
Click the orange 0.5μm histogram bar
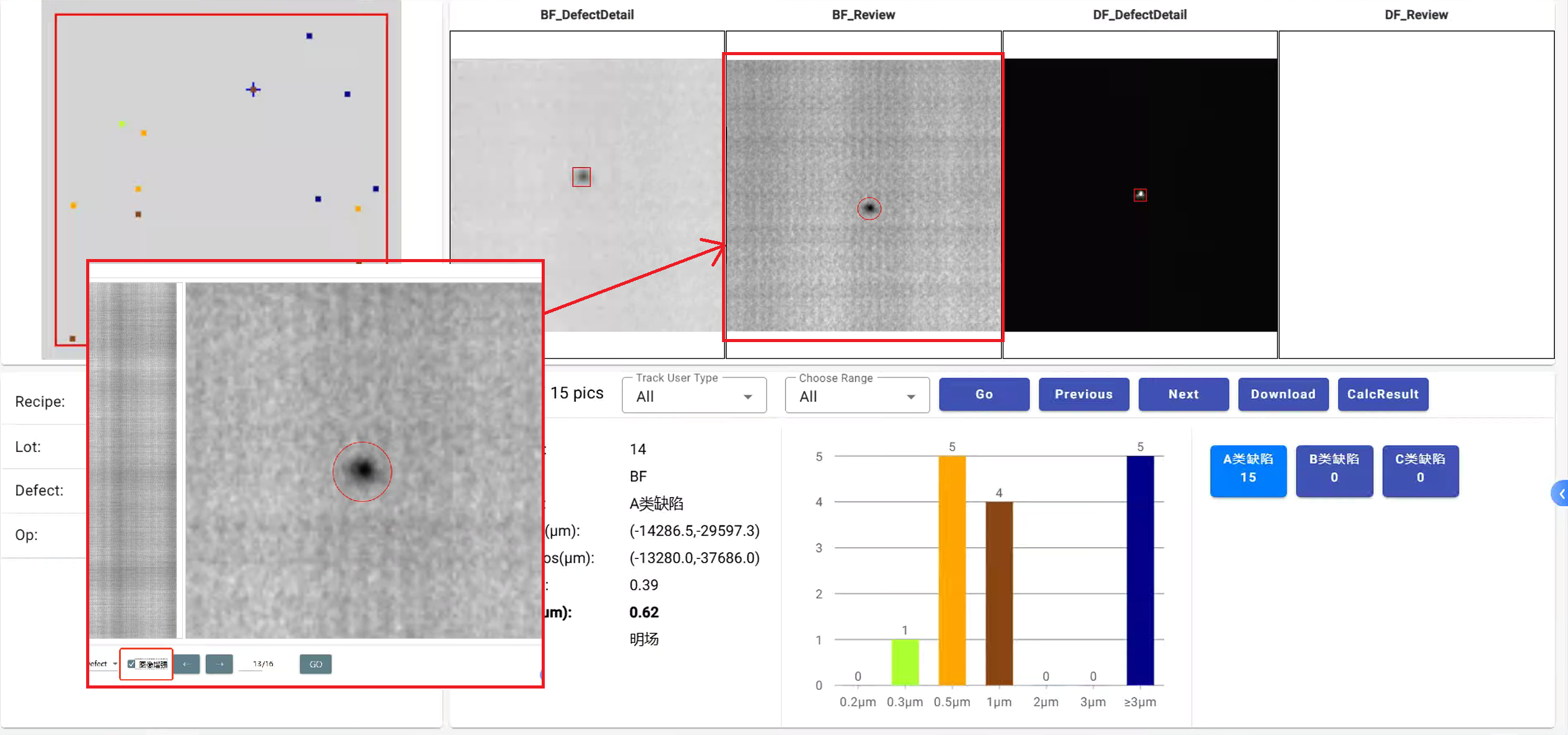pos(951,570)
